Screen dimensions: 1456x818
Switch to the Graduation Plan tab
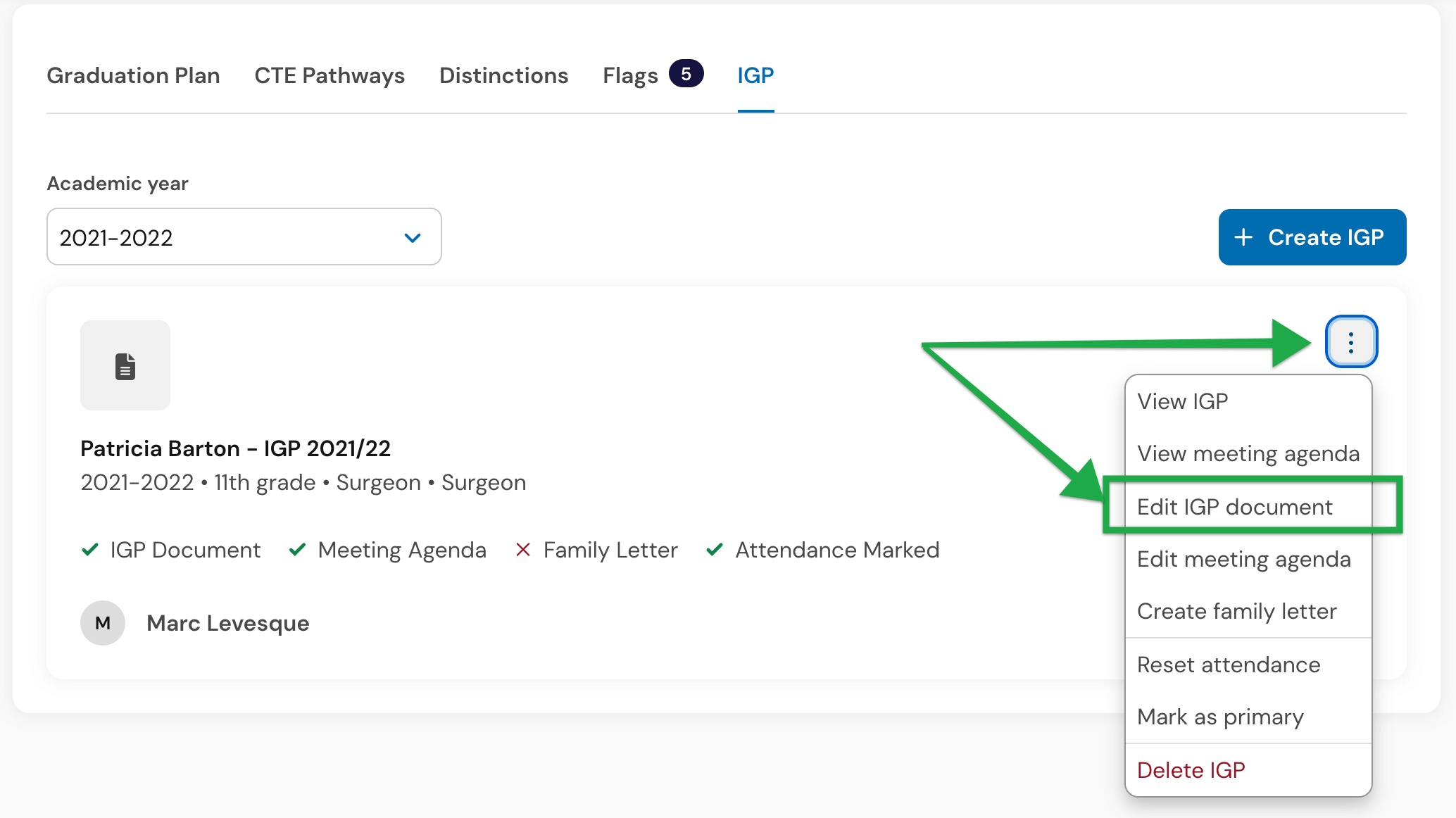point(133,75)
